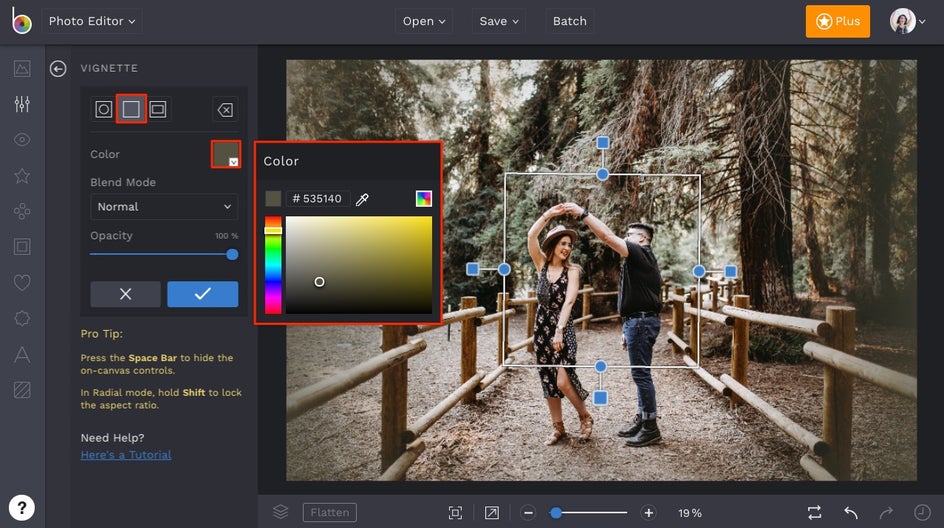This screenshot has width=944, height=528.
Task: Open the Photo Editor dropdown
Action: [x=92, y=21]
